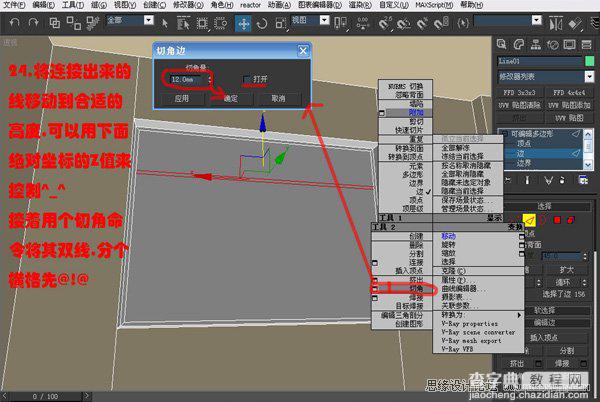The width and height of the screenshot is (600, 402).
Task: Activate the Select and Scale tool
Action: 280,23
